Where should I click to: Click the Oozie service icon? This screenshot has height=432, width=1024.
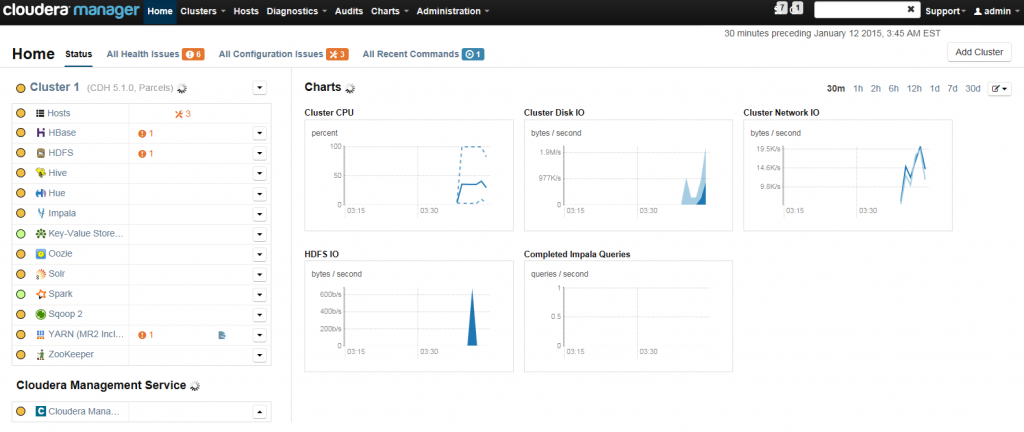[40, 254]
